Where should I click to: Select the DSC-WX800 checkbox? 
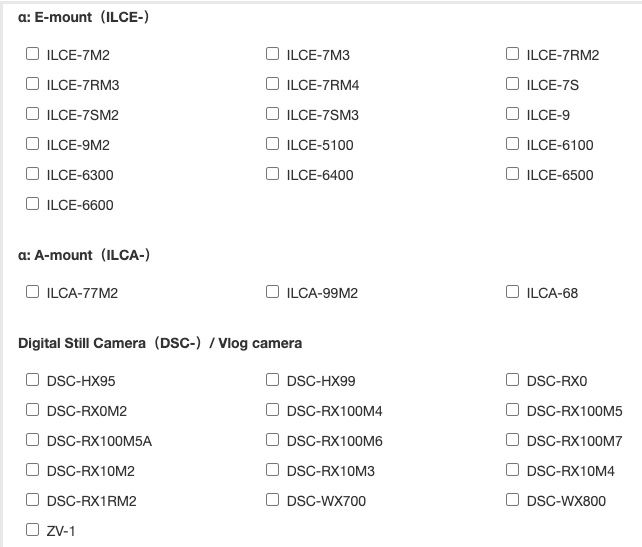(513, 500)
